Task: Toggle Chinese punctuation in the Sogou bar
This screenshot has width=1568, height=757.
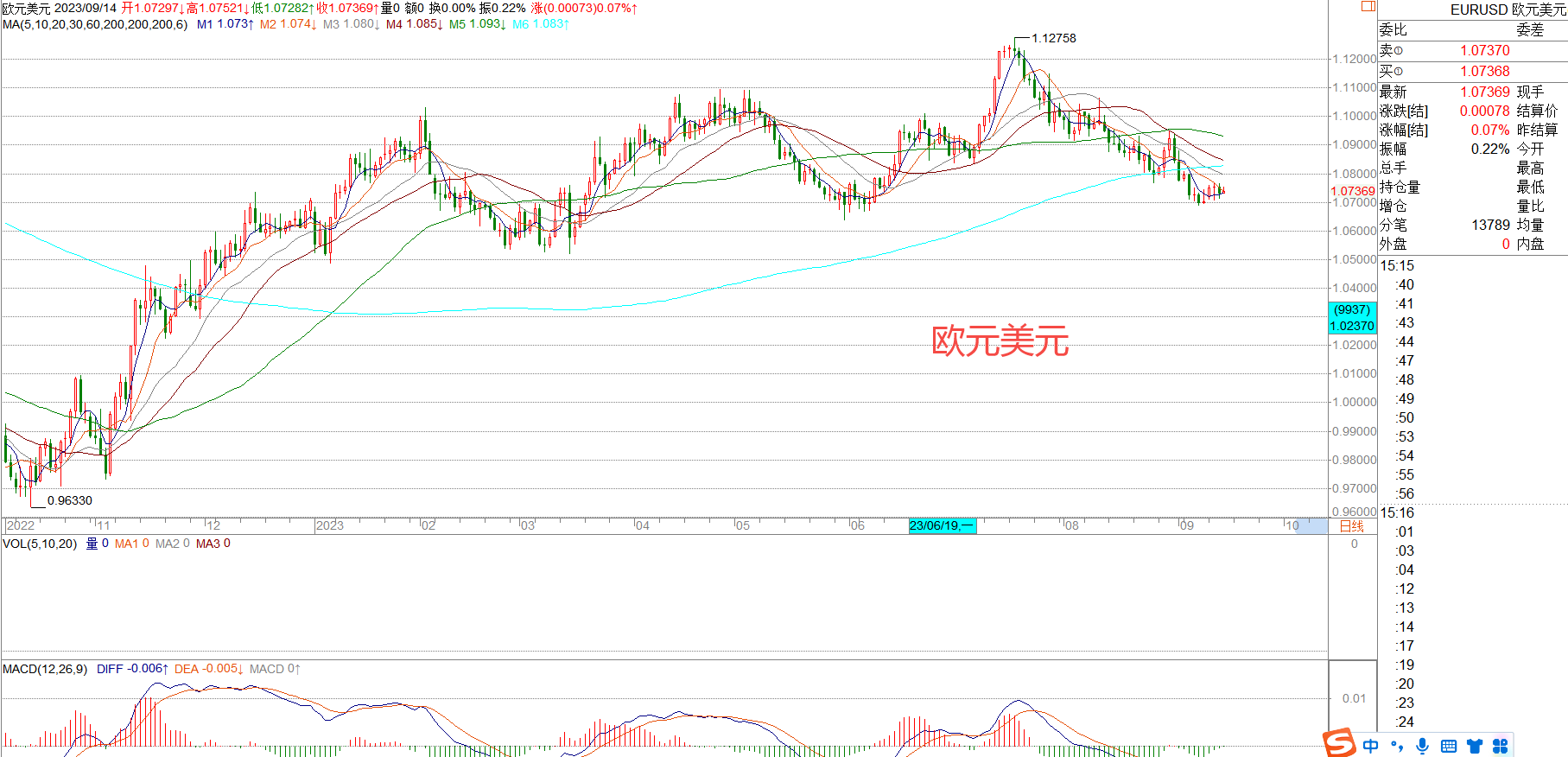Action: 1397,746
